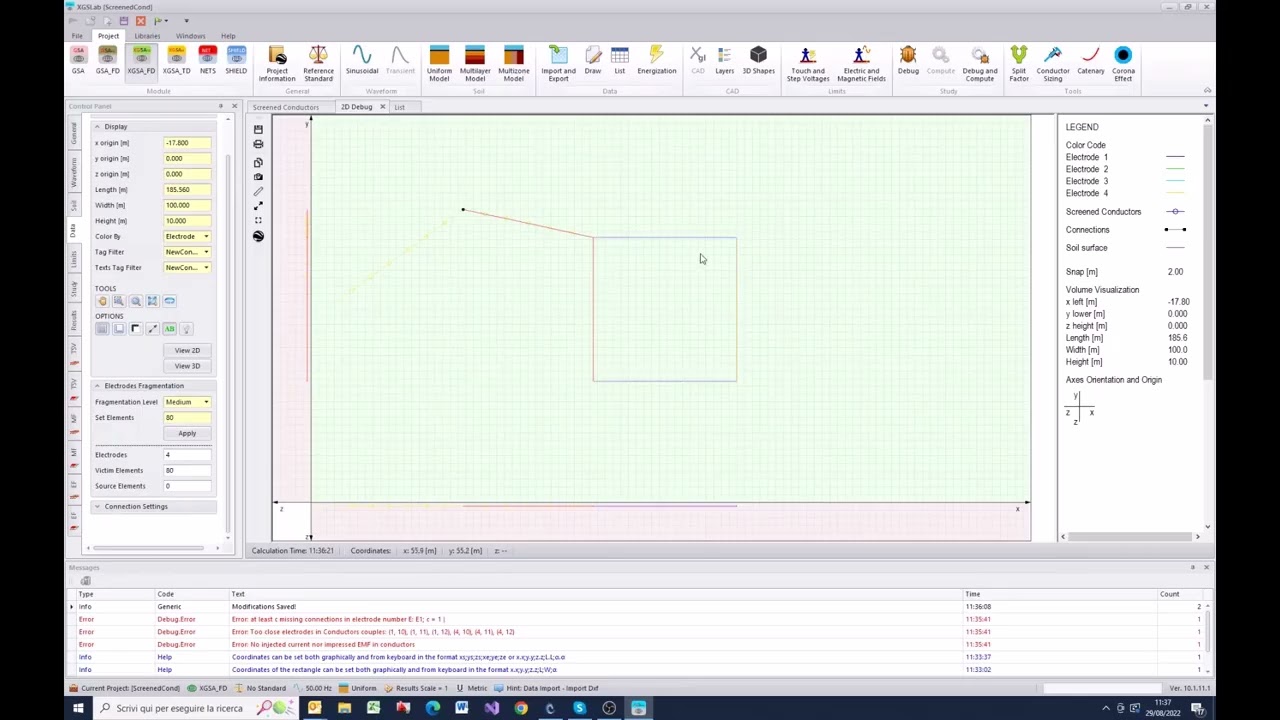The height and width of the screenshot is (720, 1280).
Task: Toggle the connection line display option
Action: [152, 329]
